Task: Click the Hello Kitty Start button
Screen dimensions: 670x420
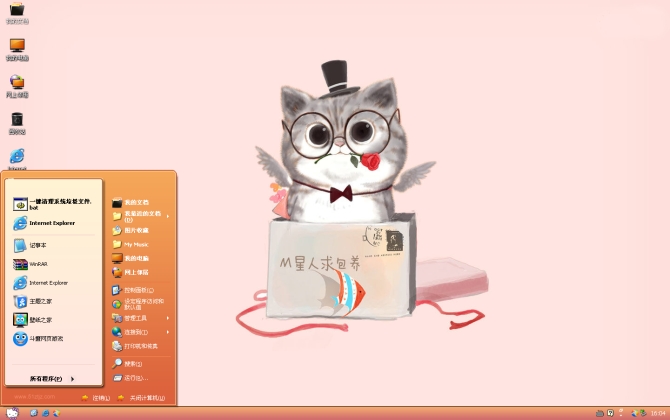Action: click(12, 413)
